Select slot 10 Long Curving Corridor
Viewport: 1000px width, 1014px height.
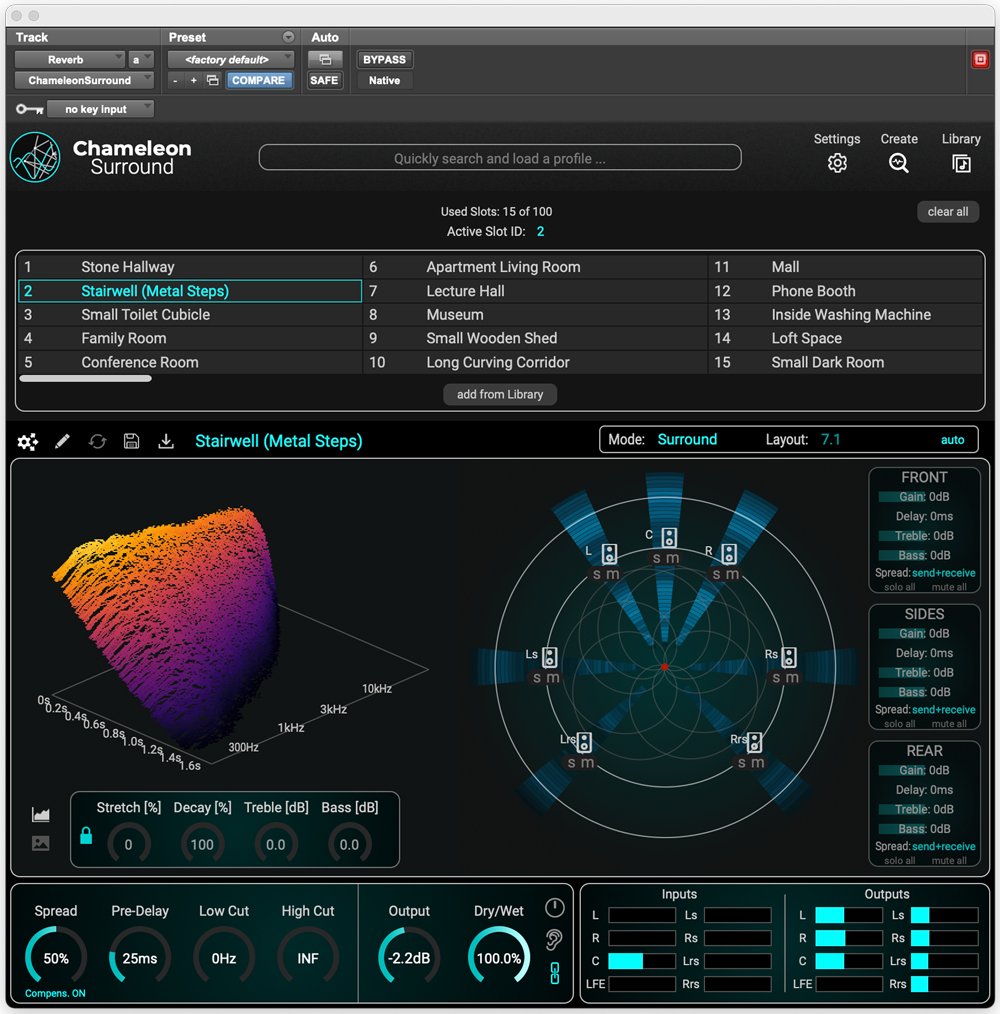coord(536,362)
